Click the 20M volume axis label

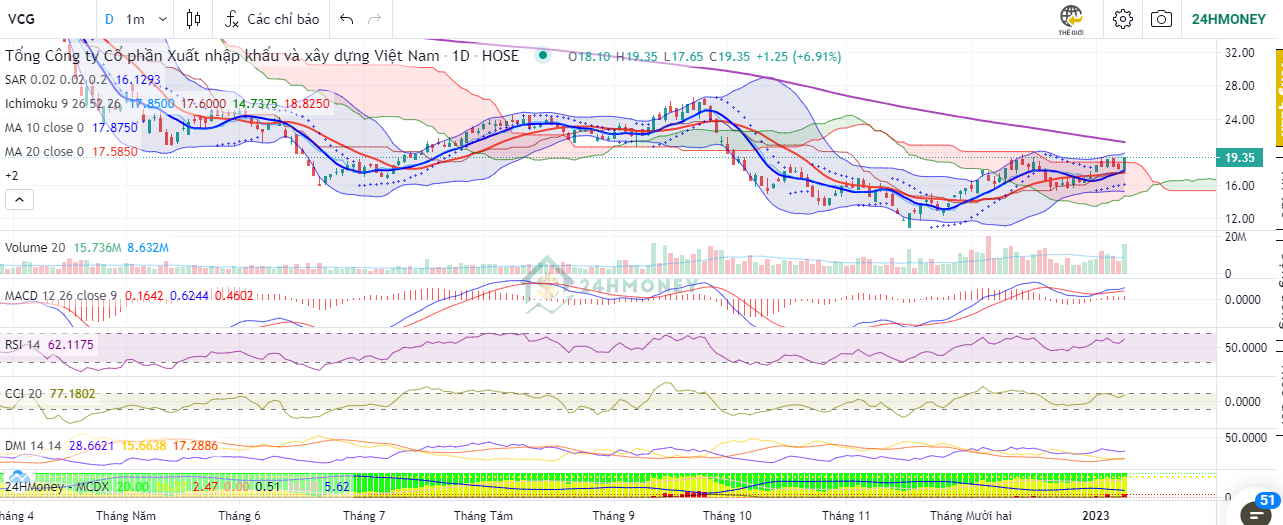(1236, 237)
